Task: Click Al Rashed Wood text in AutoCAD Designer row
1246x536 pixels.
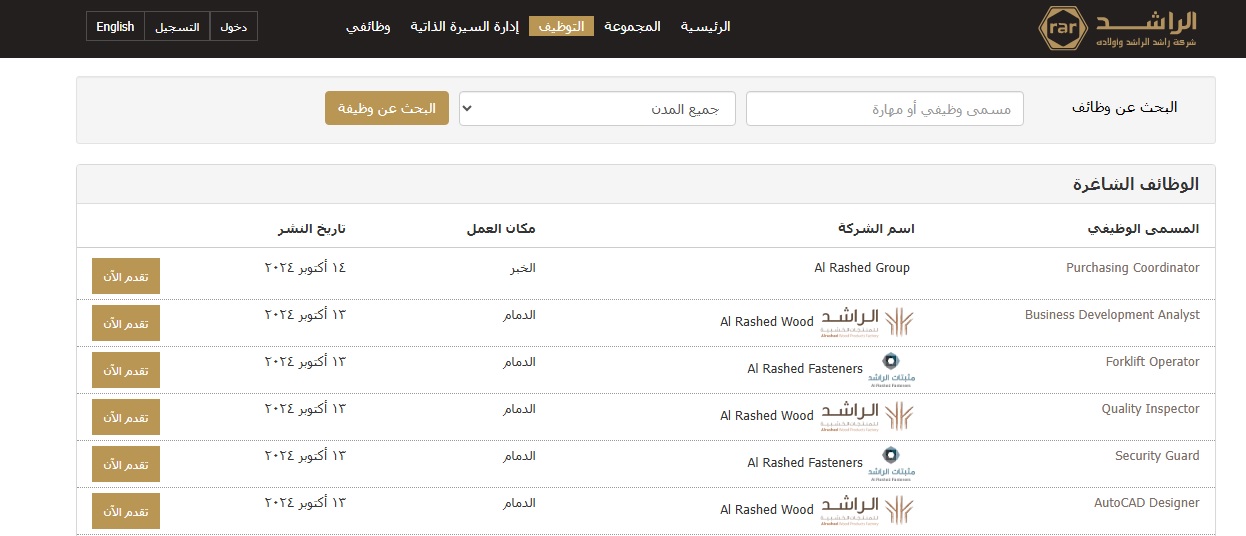Action: point(767,510)
